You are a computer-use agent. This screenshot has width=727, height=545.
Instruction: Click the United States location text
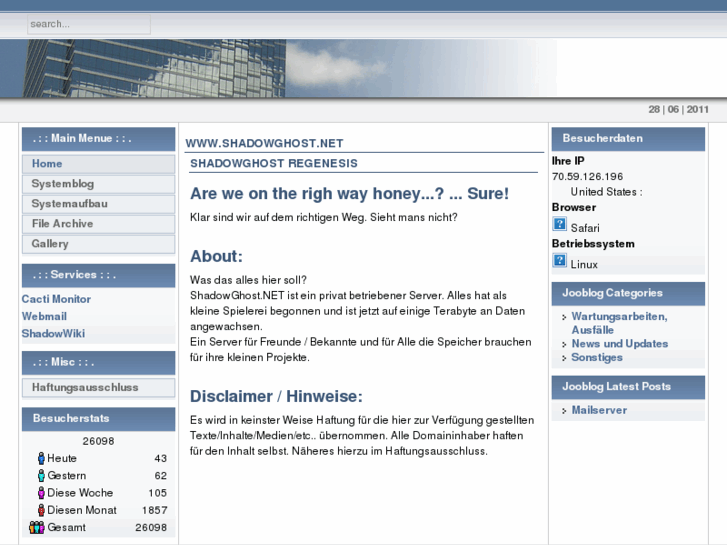606,192
